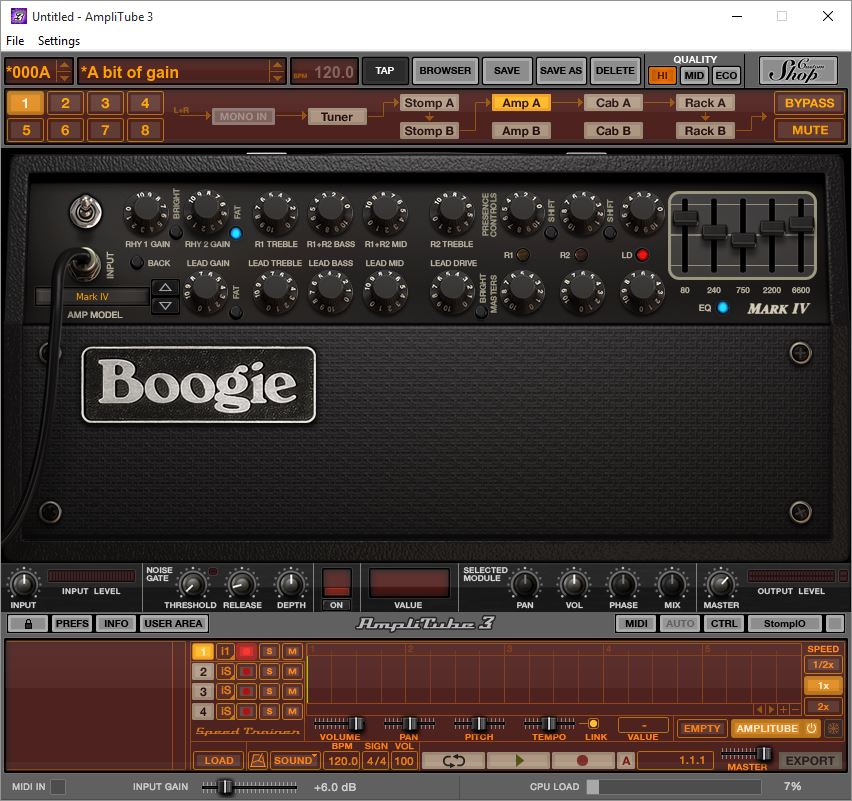Open the Settings menu
Viewport: 852px width, 801px height.
point(59,41)
